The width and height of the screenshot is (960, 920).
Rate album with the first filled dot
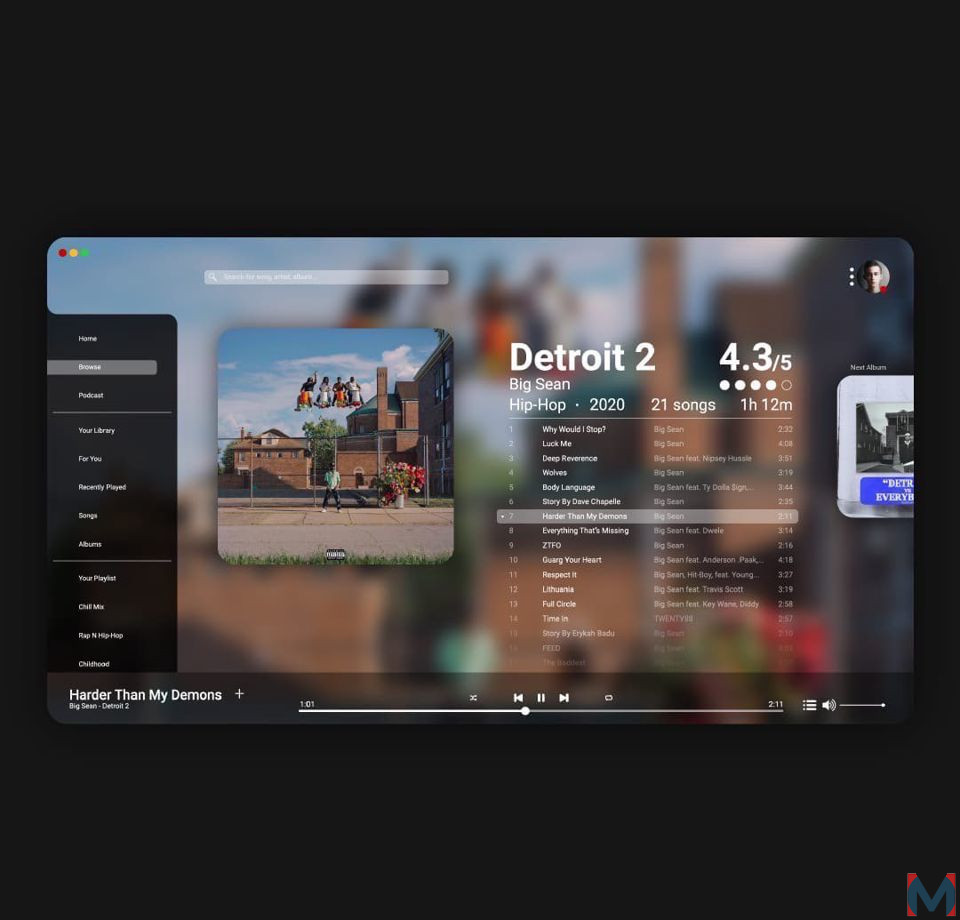(725, 385)
